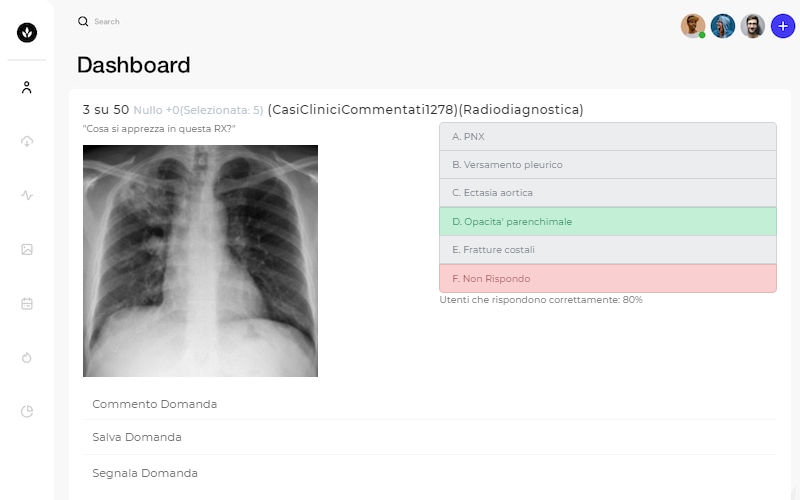Open the calendar sidebar icon
The image size is (800, 500).
[x=27, y=304]
